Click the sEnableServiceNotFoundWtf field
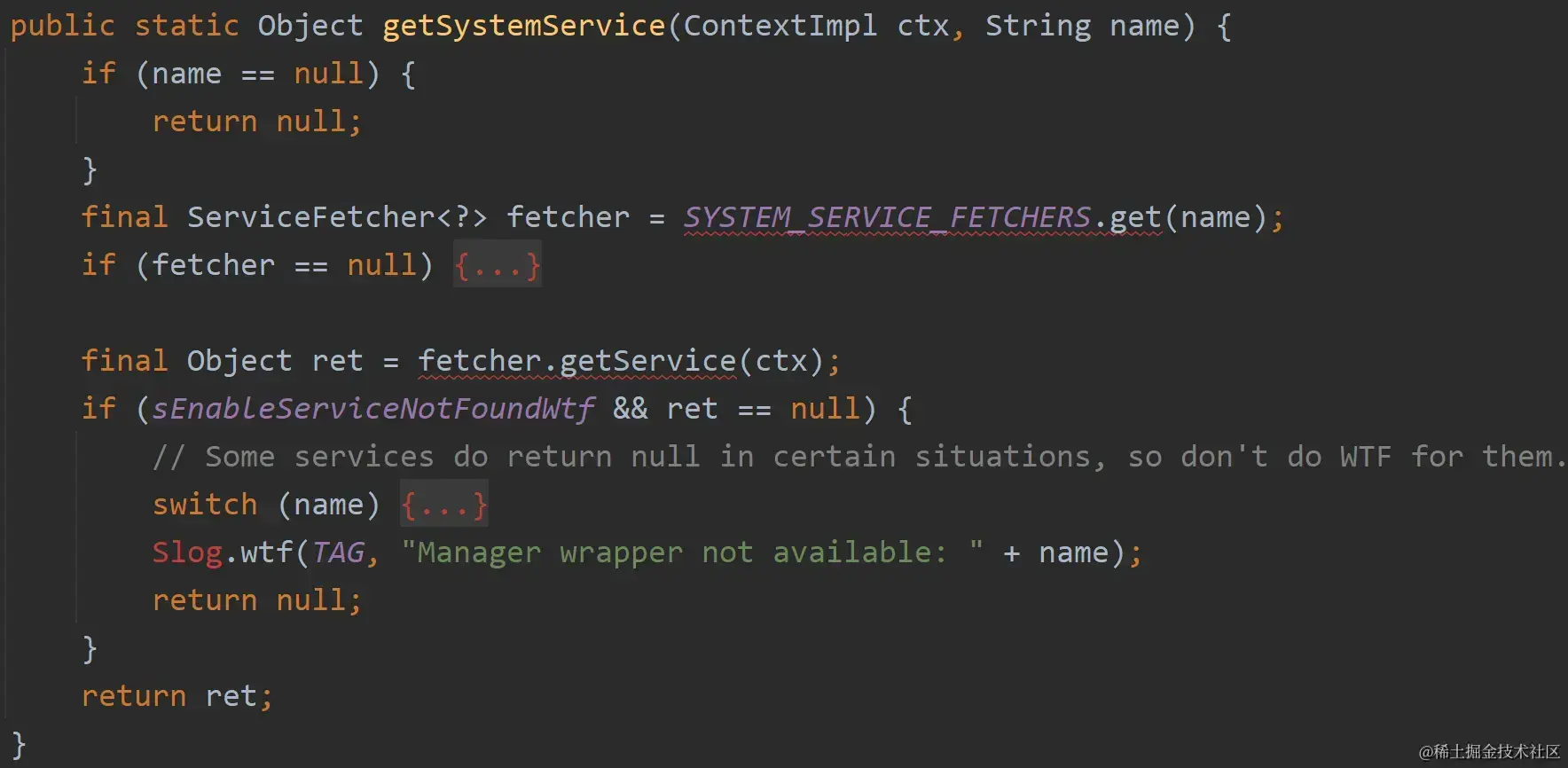Image resolution: width=1568 pixels, height=768 pixels. [x=372, y=409]
